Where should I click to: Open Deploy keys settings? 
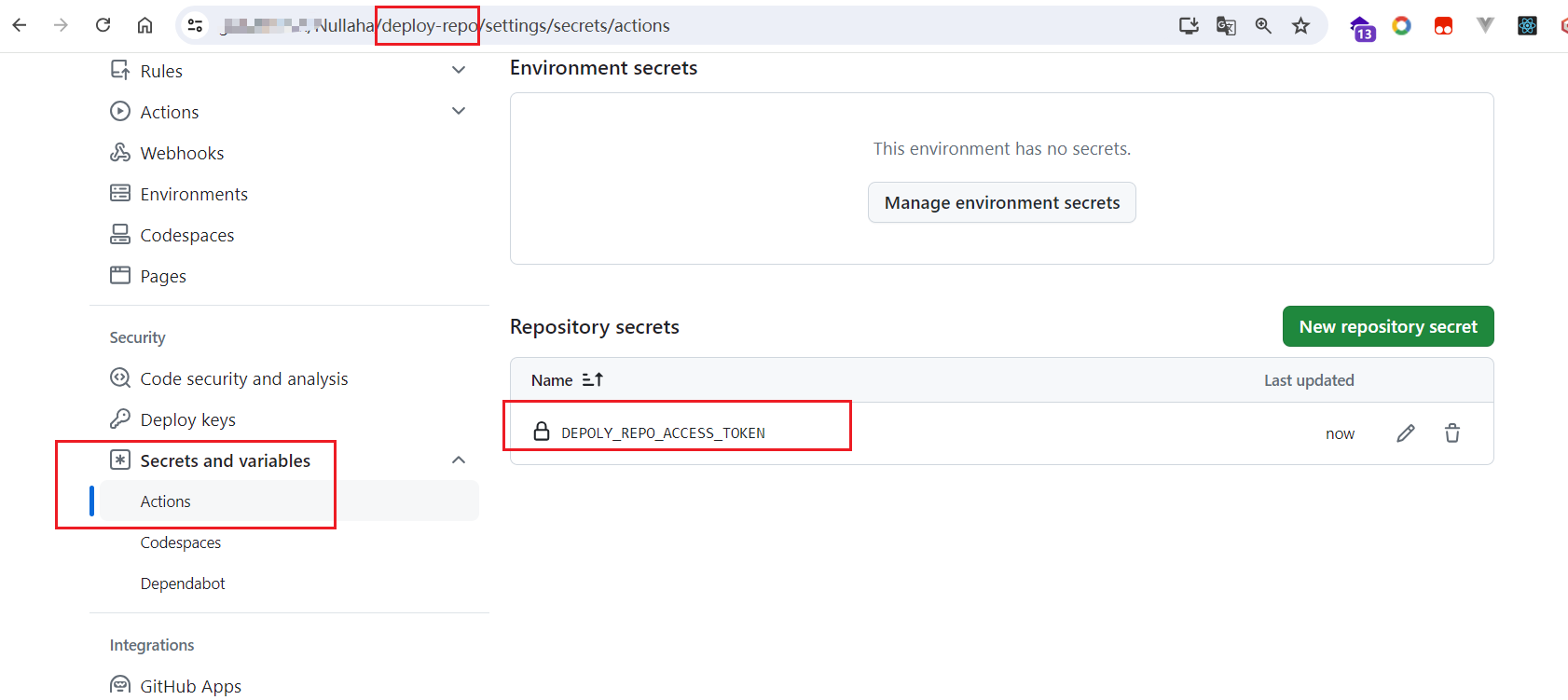[x=187, y=419]
